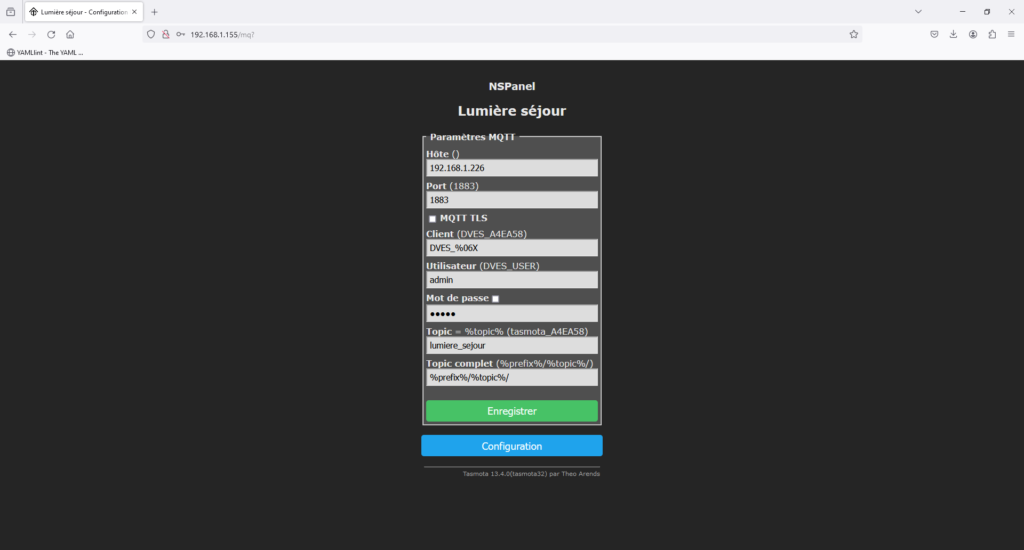The image size is (1024, 550).
Task: Save settings with the Enregistrer button
Action: tap(512, 411)
